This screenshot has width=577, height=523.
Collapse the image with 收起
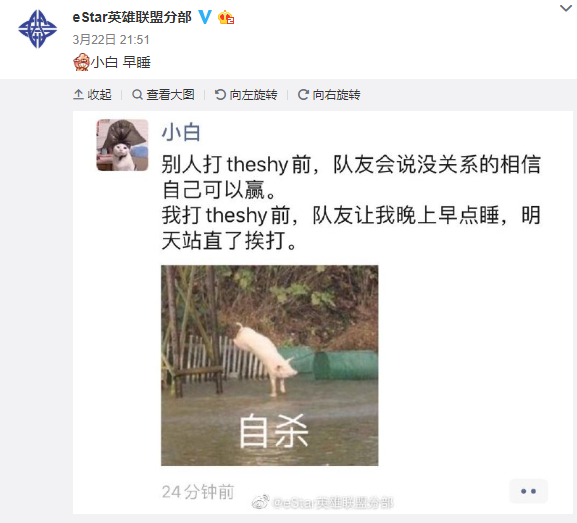[x=92, y=95]
